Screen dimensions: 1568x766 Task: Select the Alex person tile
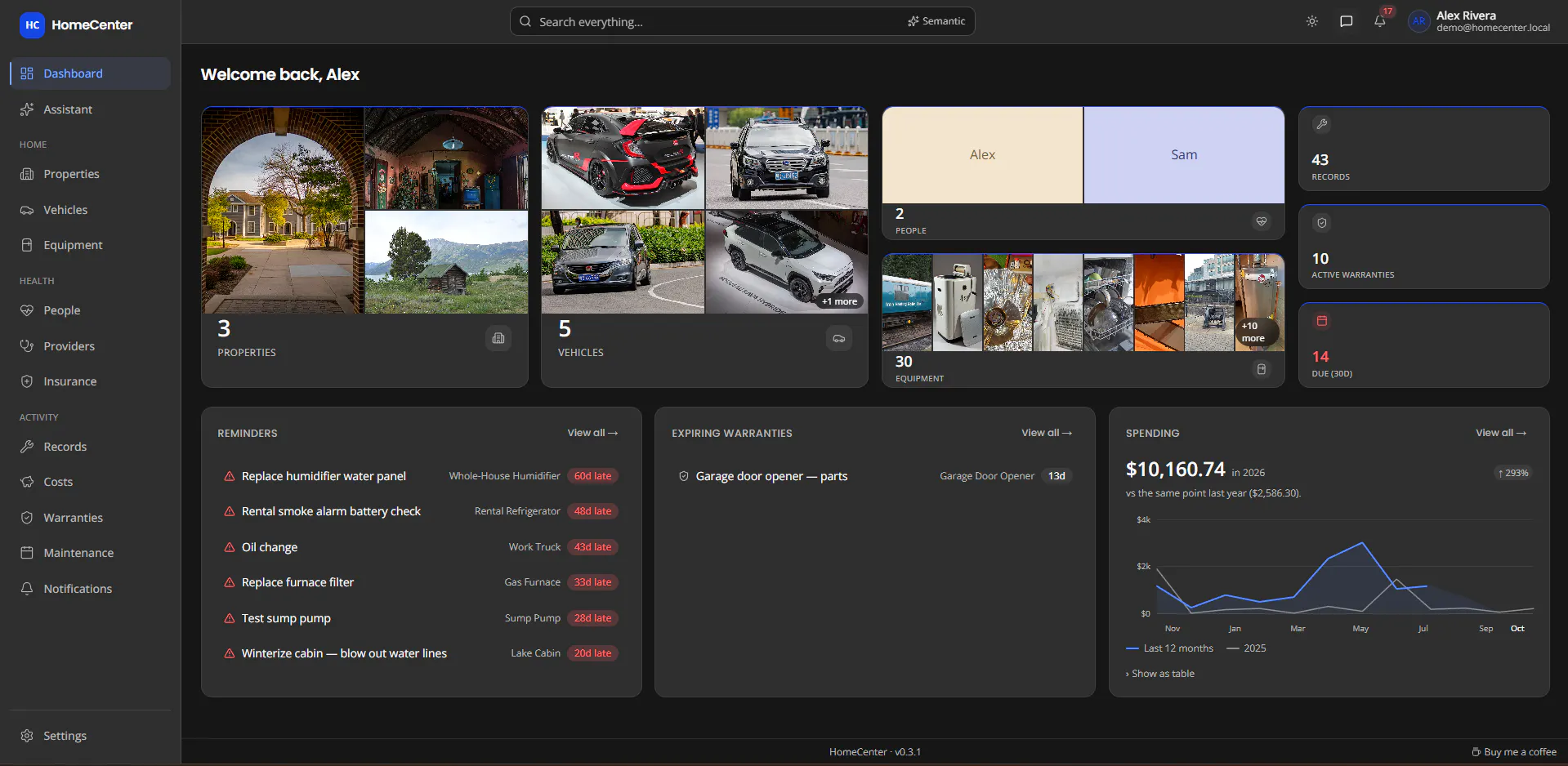pyautogui.click(x=983, y=155)
